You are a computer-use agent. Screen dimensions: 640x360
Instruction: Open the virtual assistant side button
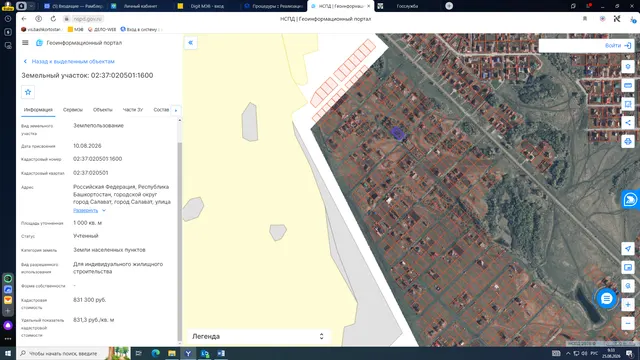631,200
